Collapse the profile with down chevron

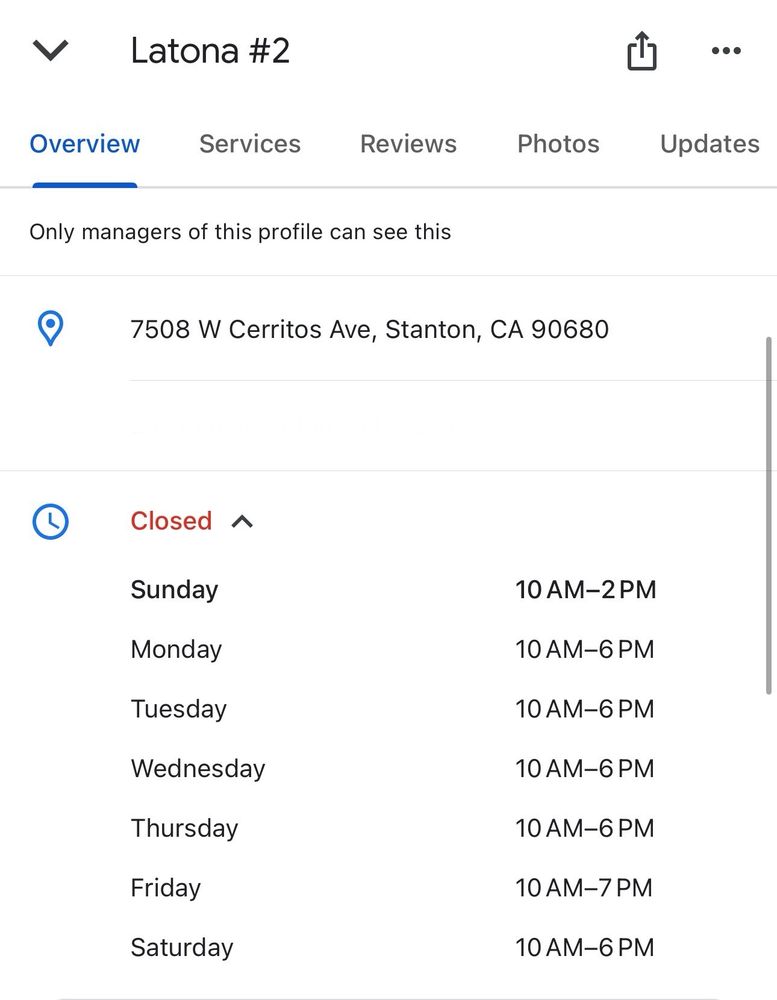(50, 51)
